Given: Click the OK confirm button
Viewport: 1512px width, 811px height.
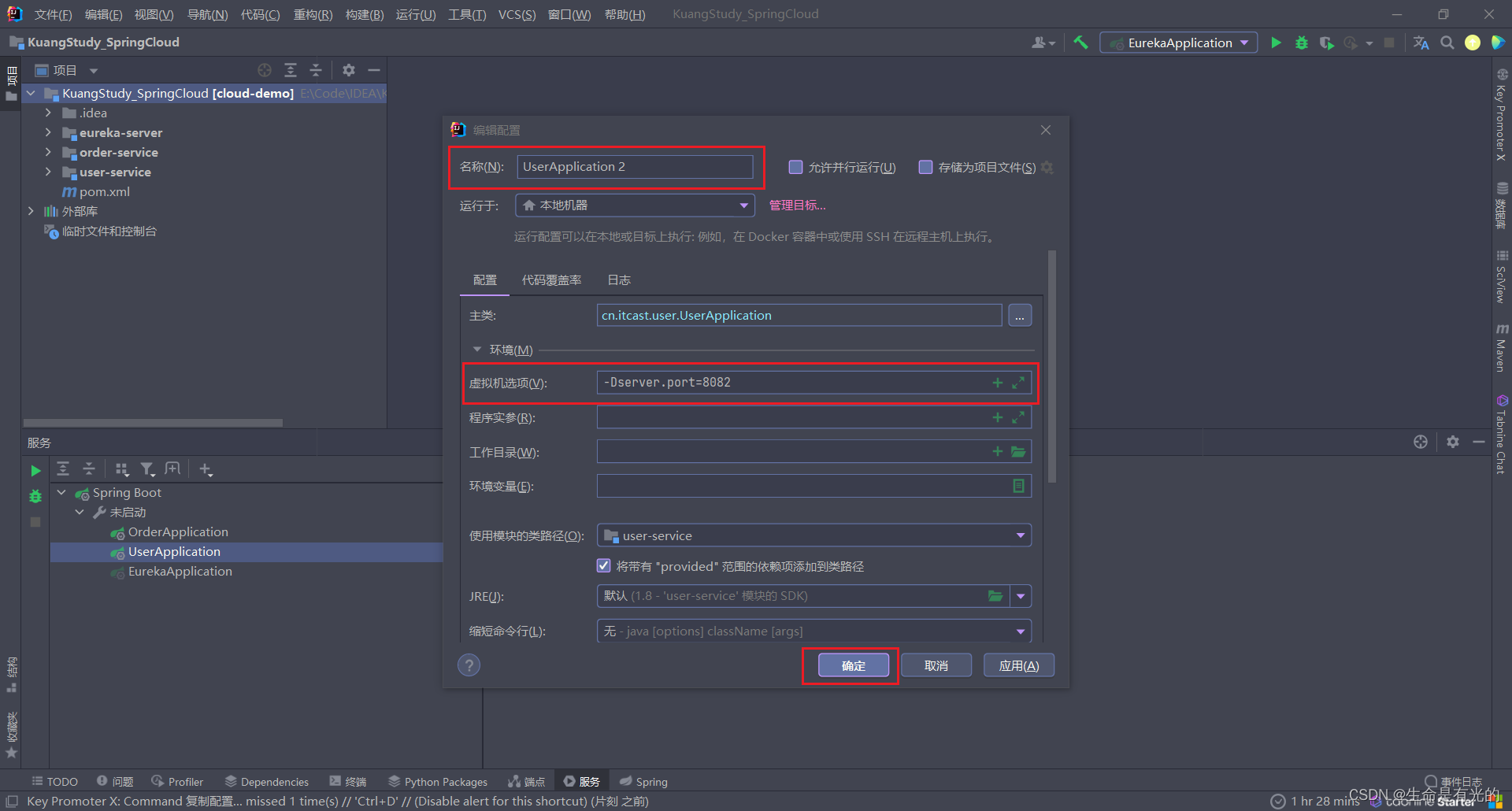Looking at the screenshot, I should pos(854,665).
